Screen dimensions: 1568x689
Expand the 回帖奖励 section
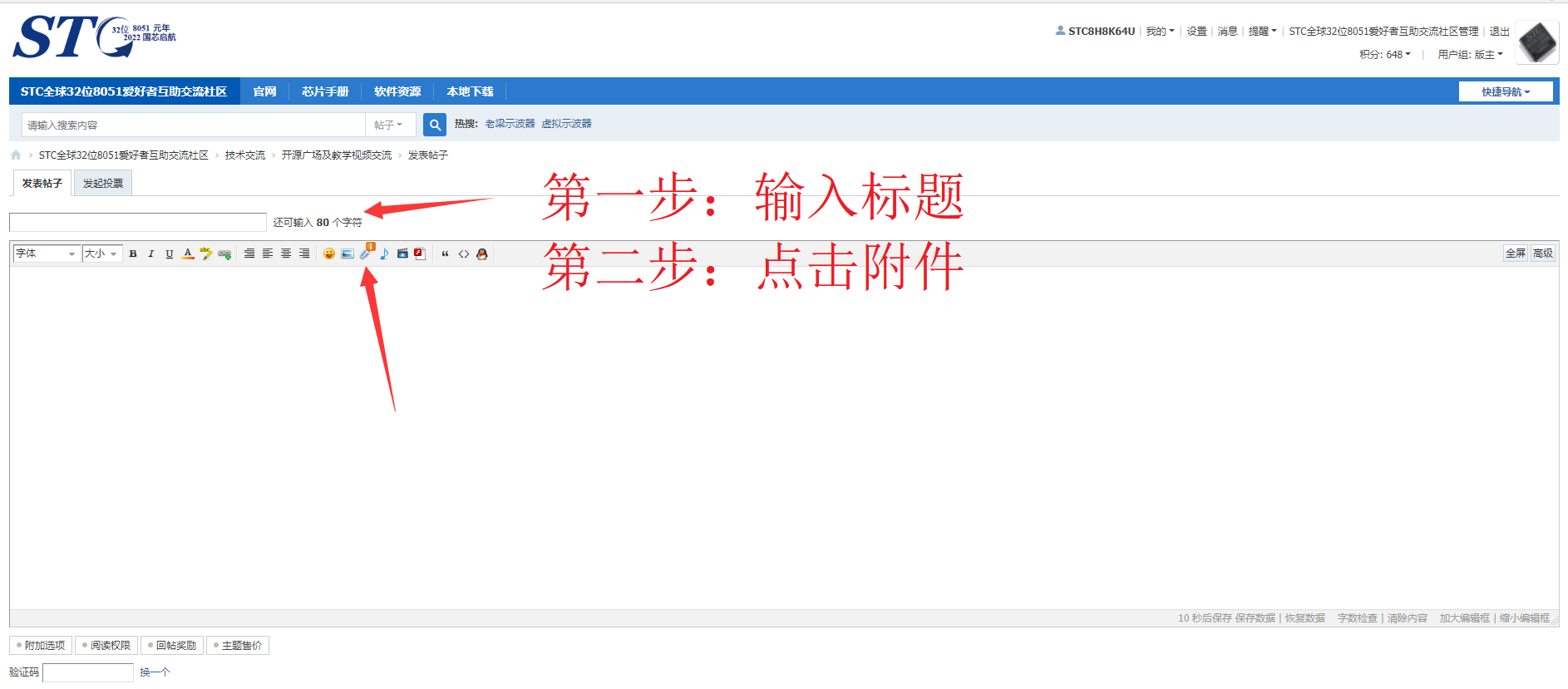tap(172, 645)
